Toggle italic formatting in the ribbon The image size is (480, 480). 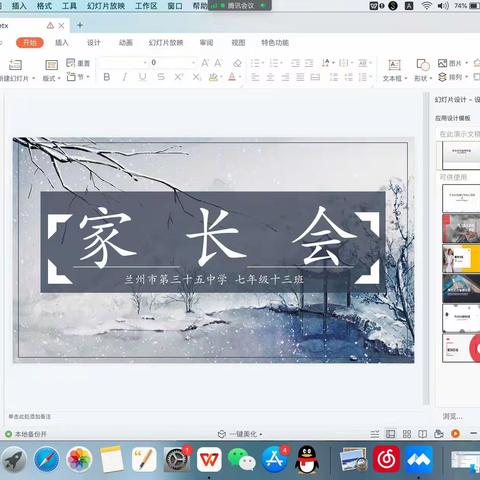tap(125, 77)
